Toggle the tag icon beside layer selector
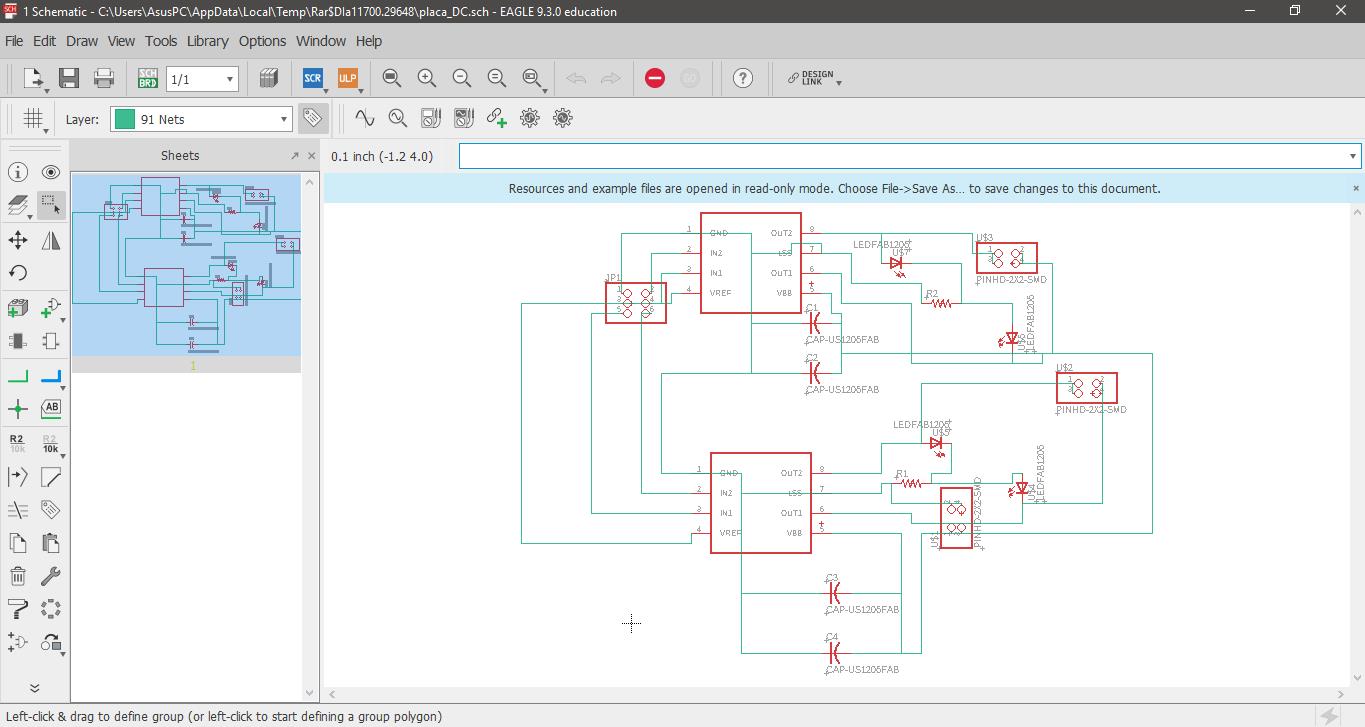This screenshot has height=727, width=1365. (312, 118)
